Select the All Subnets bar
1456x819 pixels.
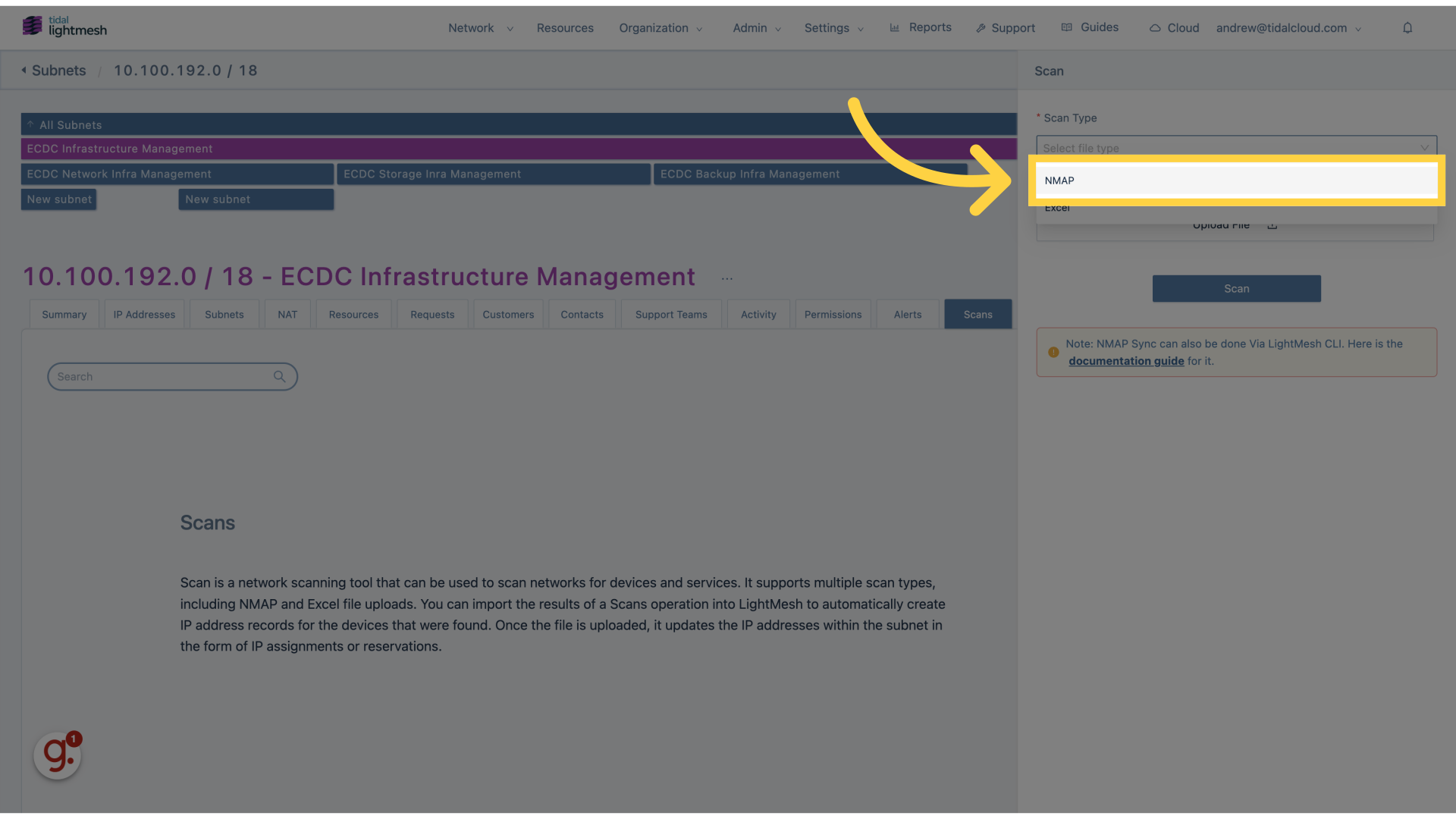pos(519,124)
